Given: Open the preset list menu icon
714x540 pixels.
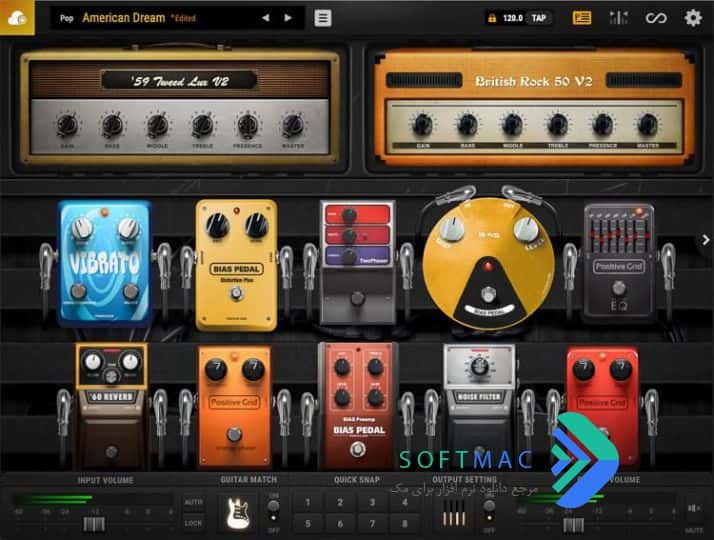Looking at the screenshot, I should point(323,18).
